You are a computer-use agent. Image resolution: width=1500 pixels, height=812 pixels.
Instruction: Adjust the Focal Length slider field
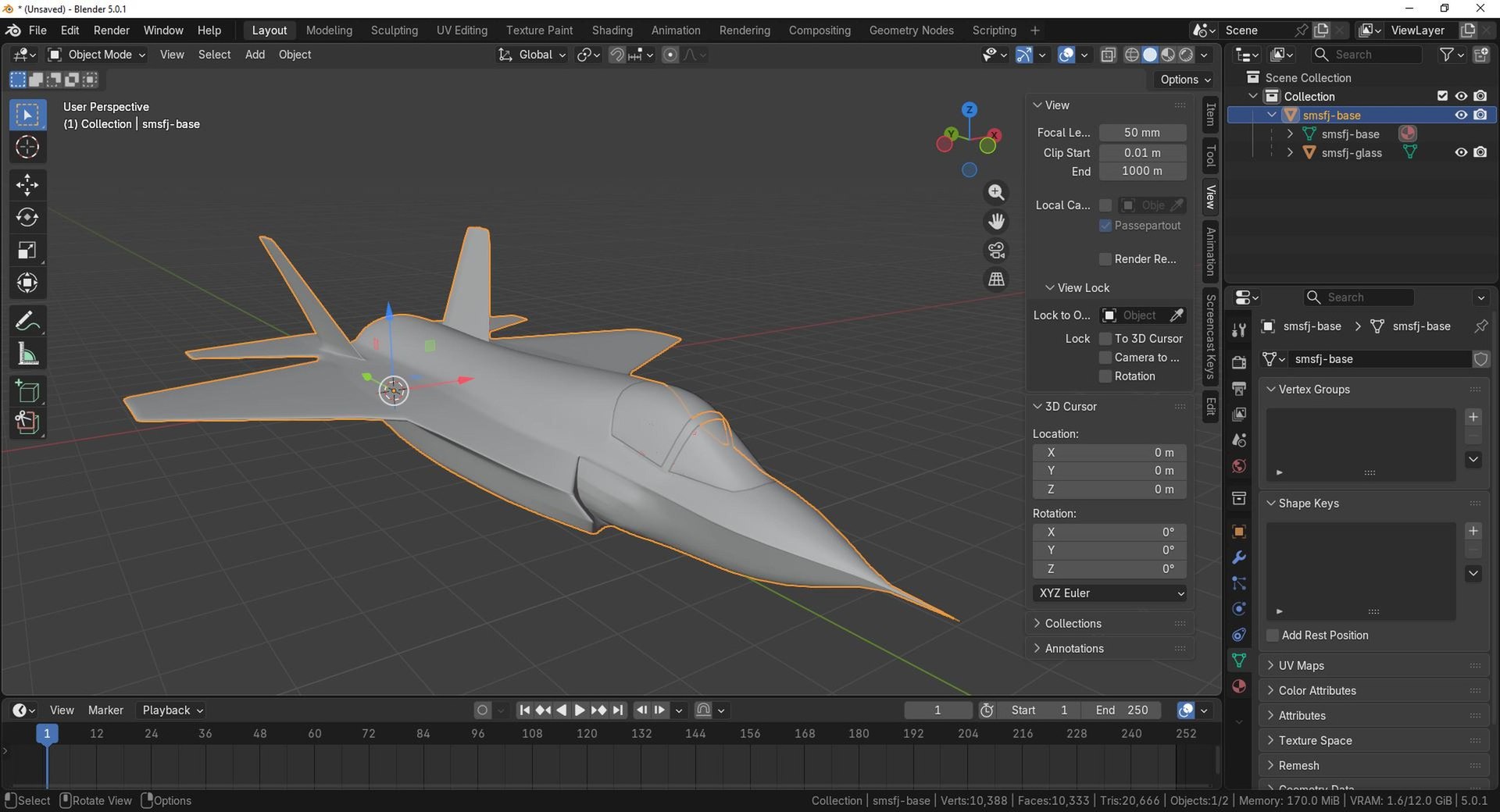click(1142, 133)
